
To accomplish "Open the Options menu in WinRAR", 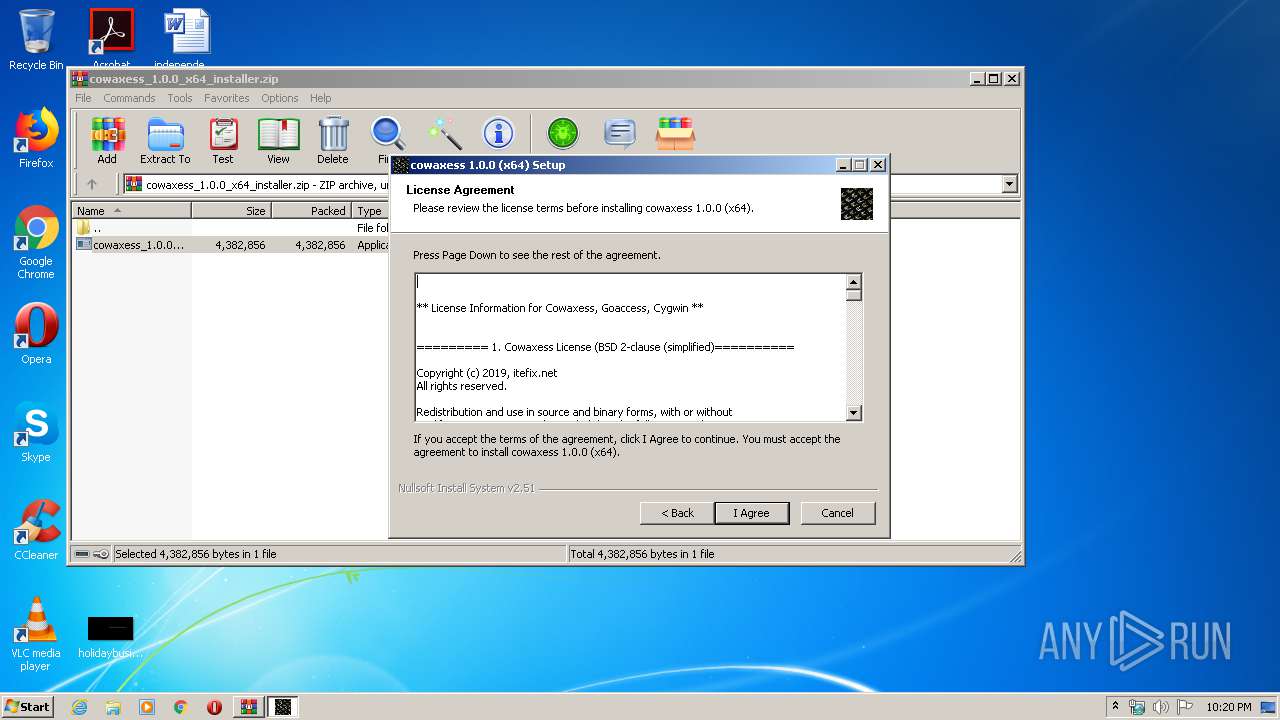I will coord(280,98).
